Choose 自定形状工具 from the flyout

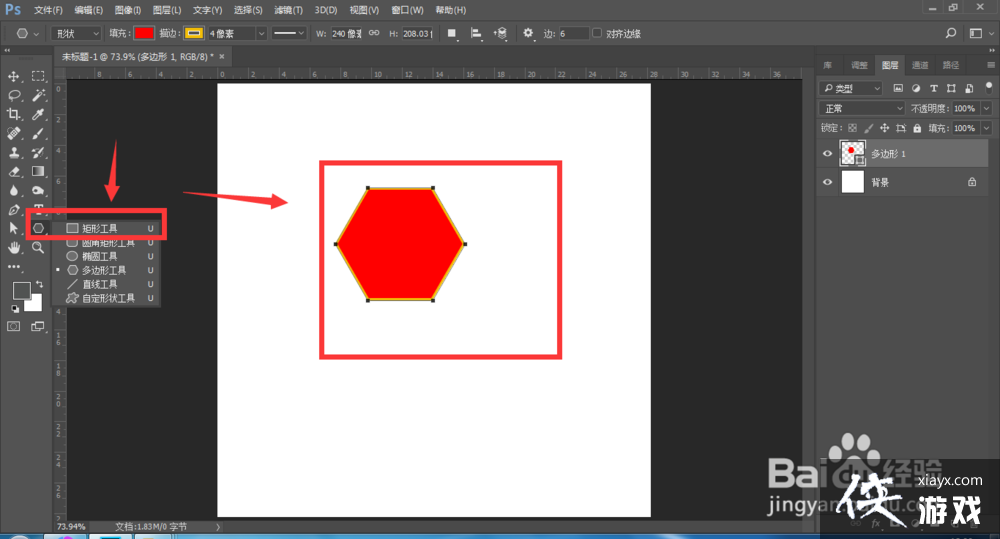point(107,298)
